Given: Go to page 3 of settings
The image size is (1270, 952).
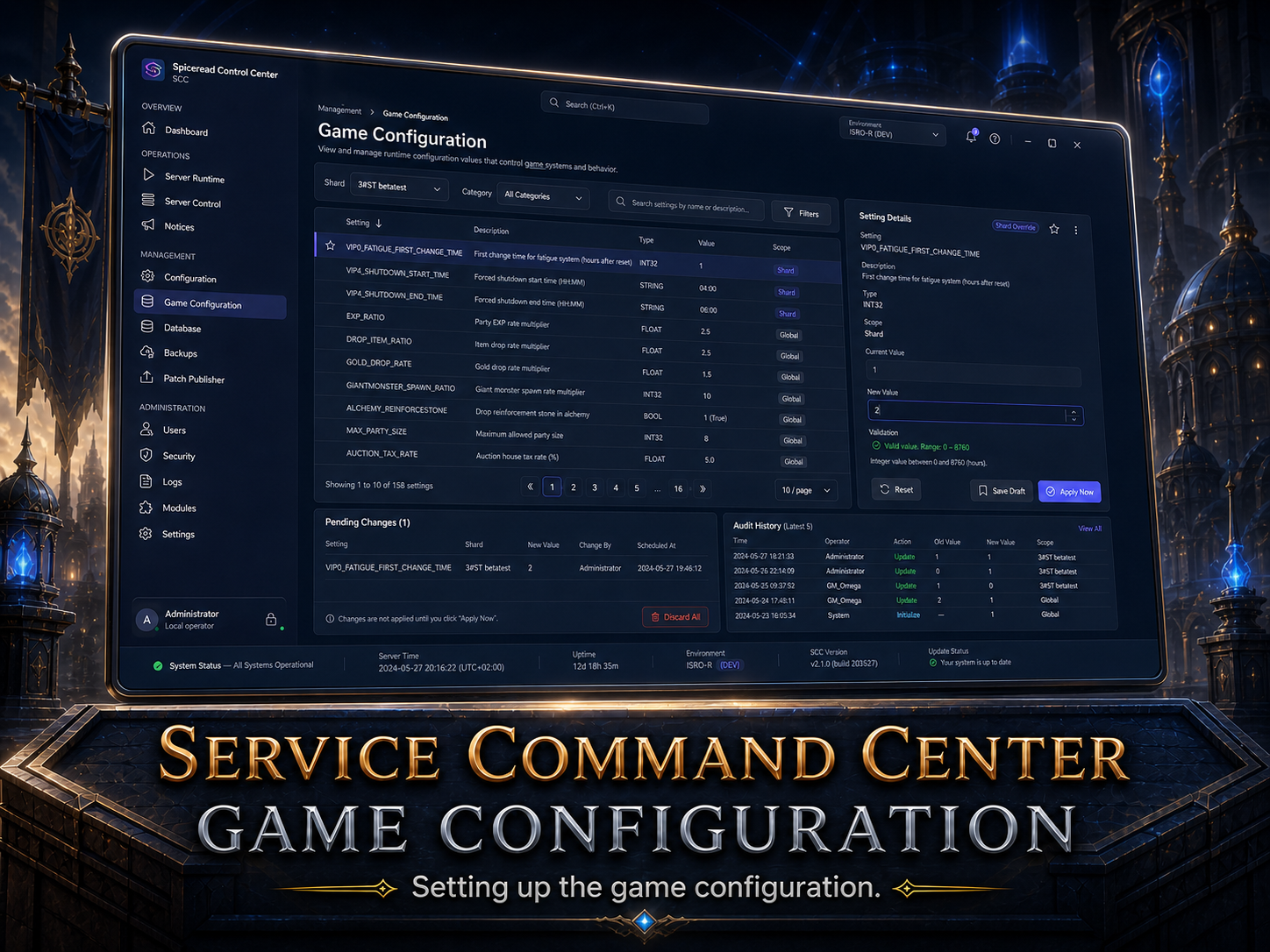Looking at the screenshot, I should pyautogui.click(x=595, y=487).
